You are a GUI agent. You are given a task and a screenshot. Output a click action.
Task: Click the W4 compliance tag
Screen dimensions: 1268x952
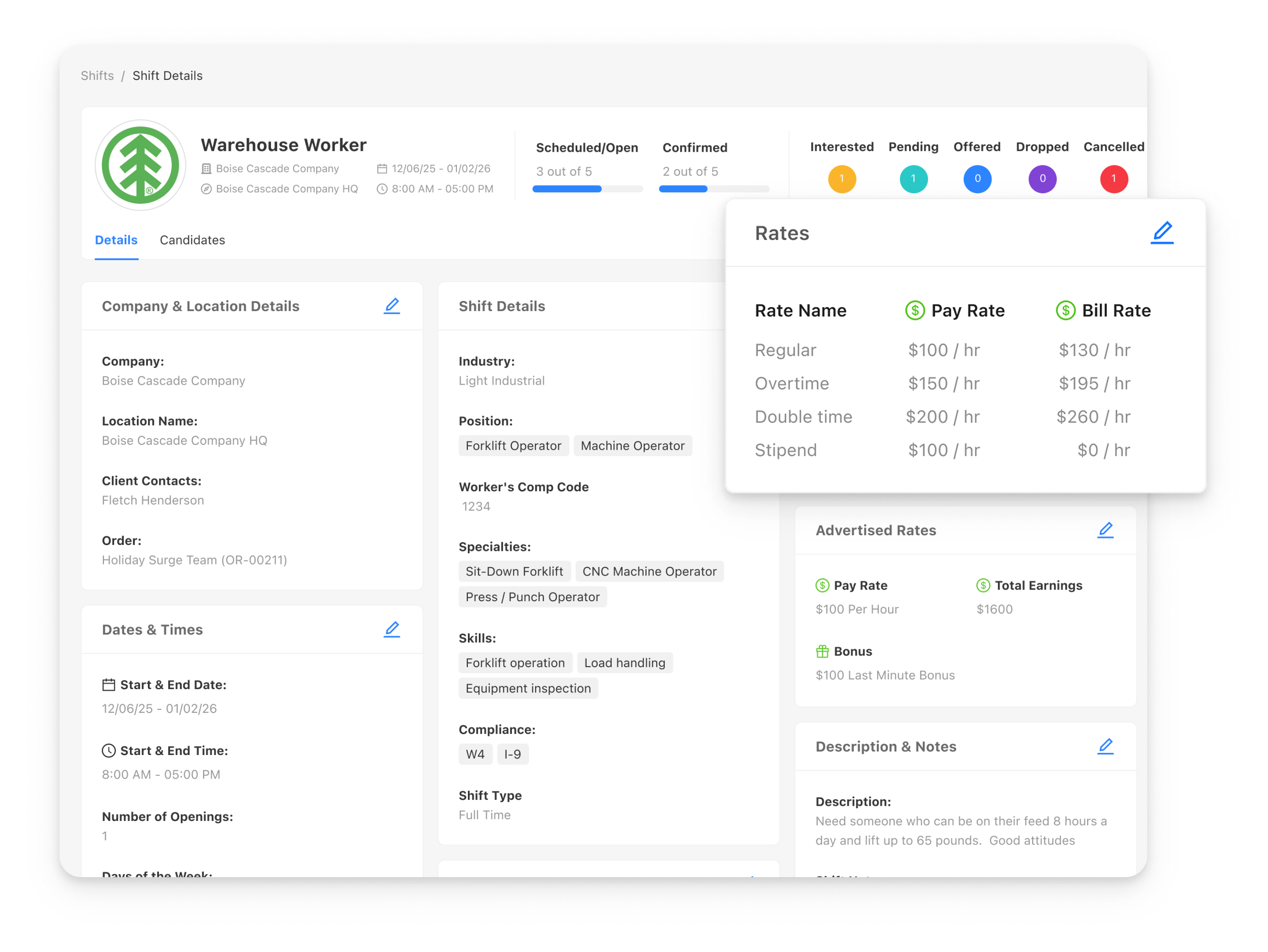[475, 754]
